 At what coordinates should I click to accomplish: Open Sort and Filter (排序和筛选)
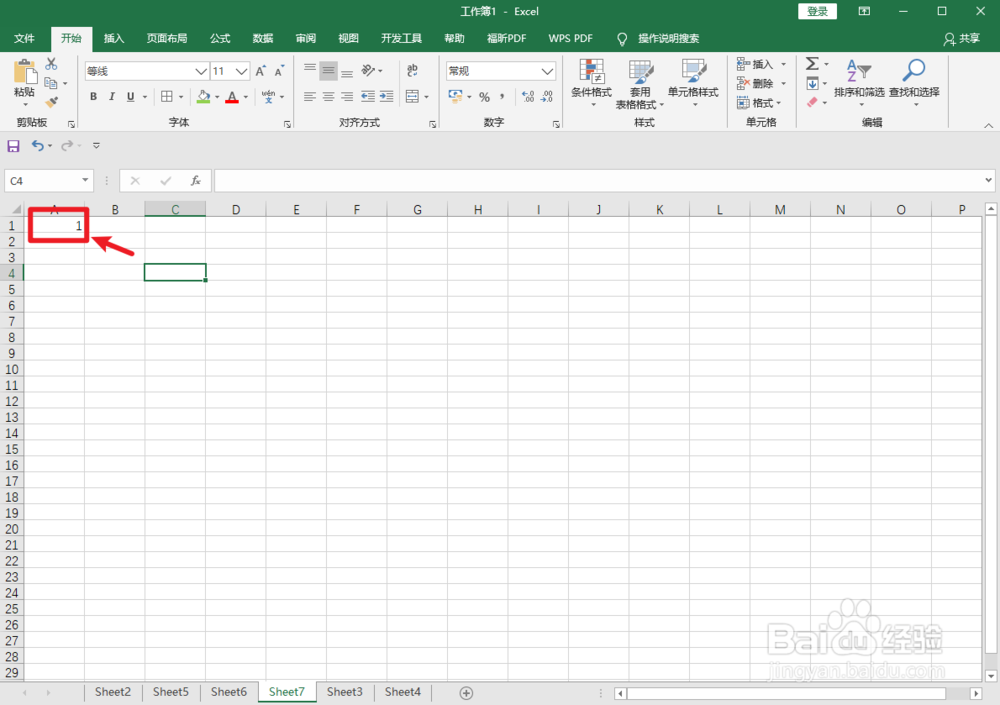coord(859,82)
